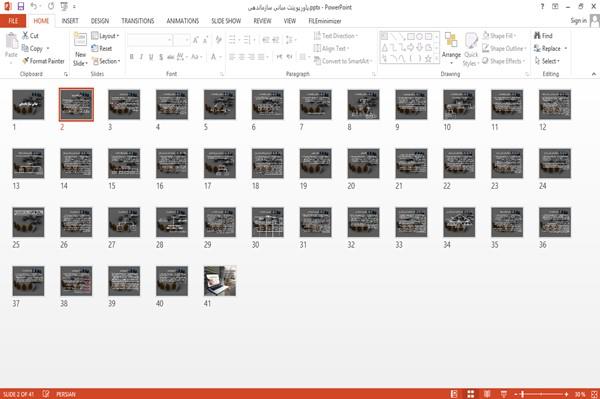Click Reading View icon in status bar
The image size is (600, 399).
point(487,394)
